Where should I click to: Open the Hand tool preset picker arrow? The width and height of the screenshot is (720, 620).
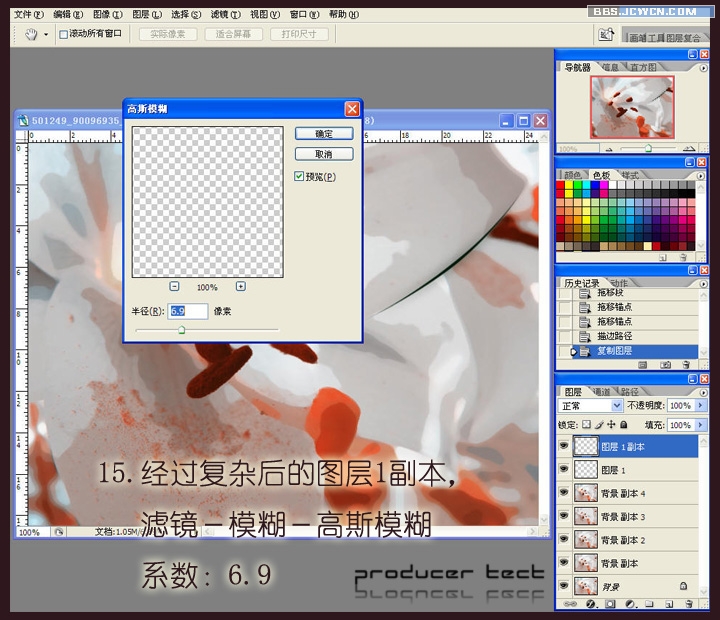pos(46,34)
